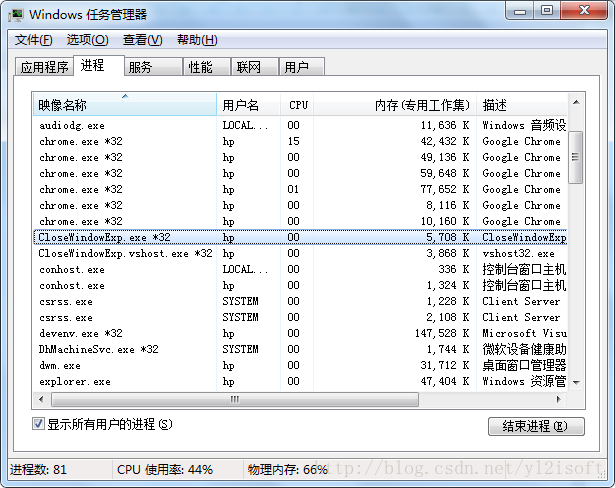Click the Task Manager title bar icon
This screenshot has height=488, width=615.
[x=16, y=15]
